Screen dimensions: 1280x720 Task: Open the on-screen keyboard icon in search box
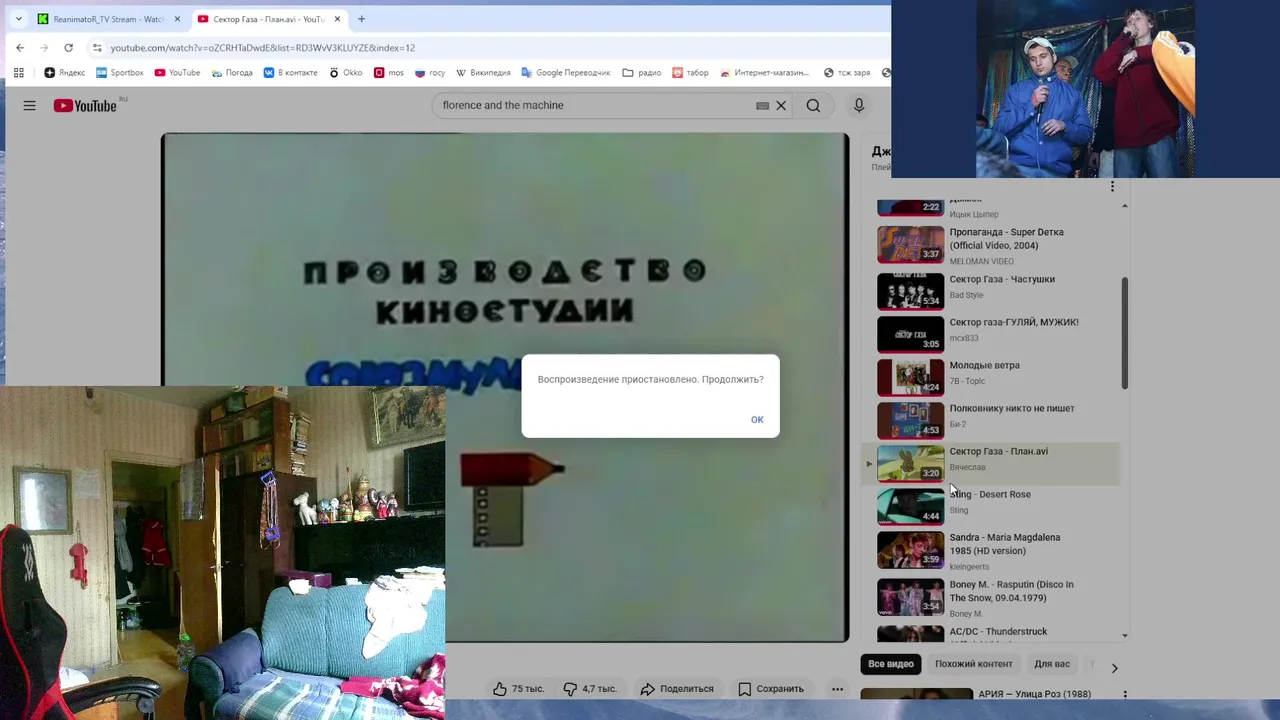pyautogui.click(x=762, y=105)
